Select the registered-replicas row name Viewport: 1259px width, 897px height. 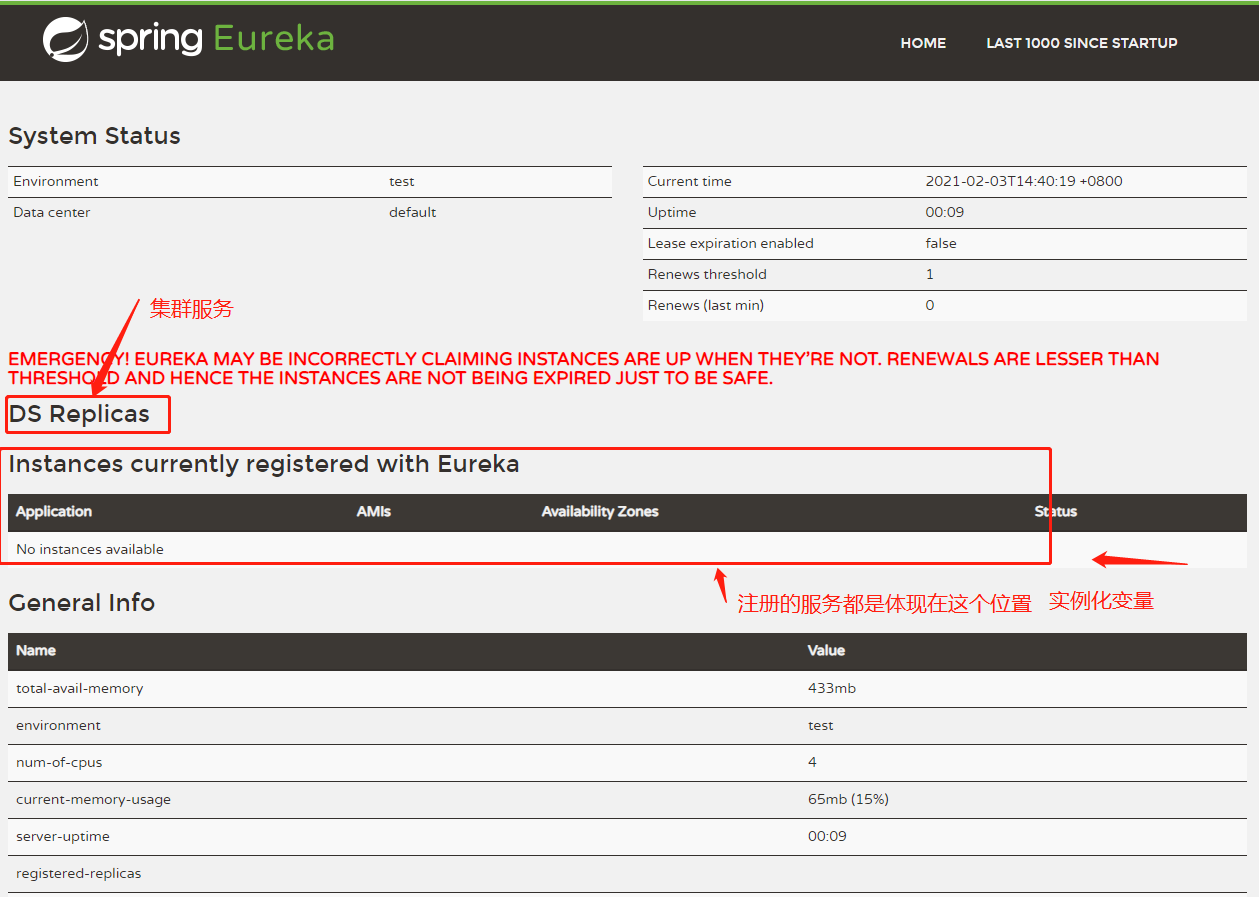click(79, 873)
